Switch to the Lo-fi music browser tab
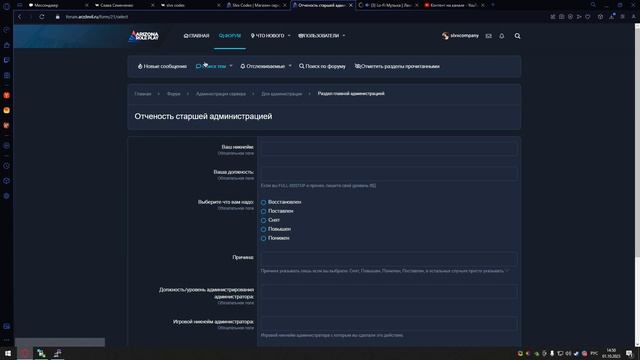 388,5
